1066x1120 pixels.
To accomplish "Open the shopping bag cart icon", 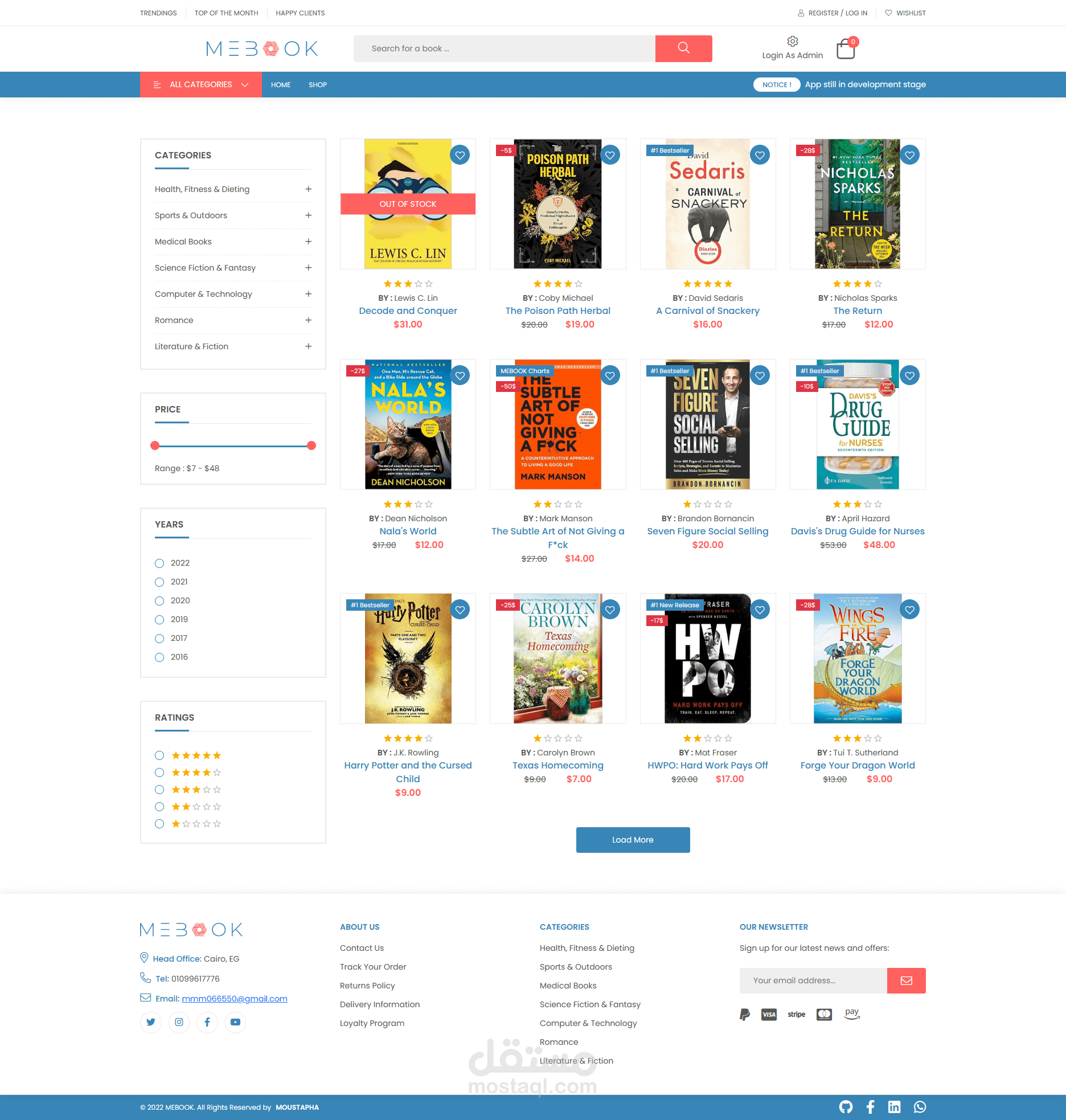I will (x=846, y=50).
